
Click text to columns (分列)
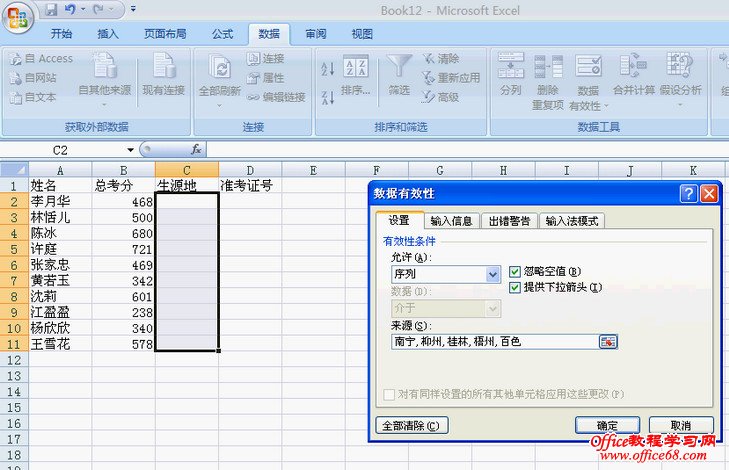[x=511, y=74]
